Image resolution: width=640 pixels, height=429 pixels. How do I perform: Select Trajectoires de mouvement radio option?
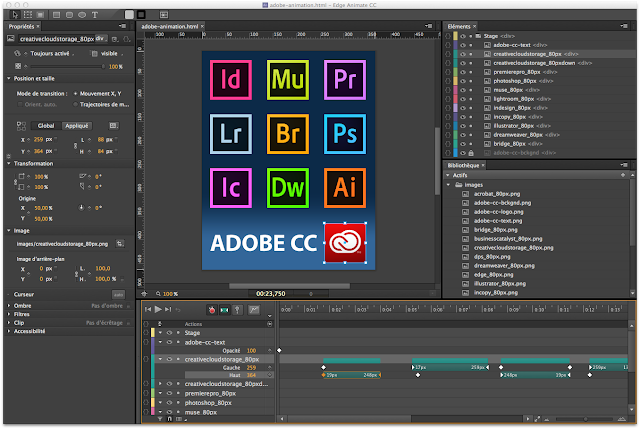pos(76,104)
